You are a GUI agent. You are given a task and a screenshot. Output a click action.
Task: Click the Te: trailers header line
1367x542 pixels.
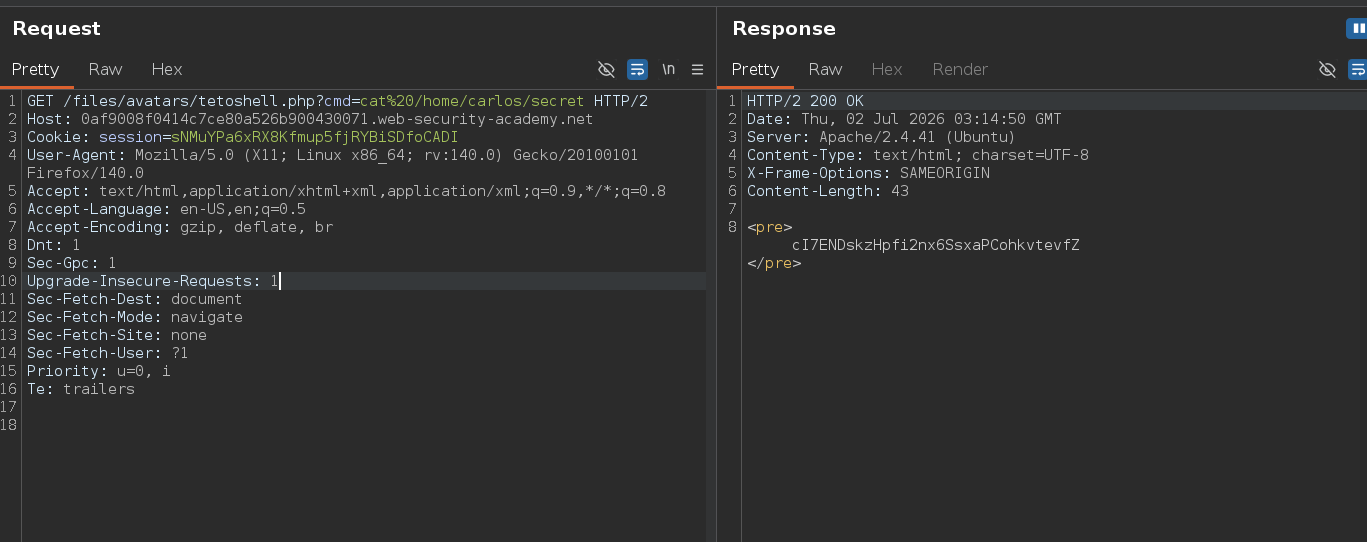coord(81,389)
